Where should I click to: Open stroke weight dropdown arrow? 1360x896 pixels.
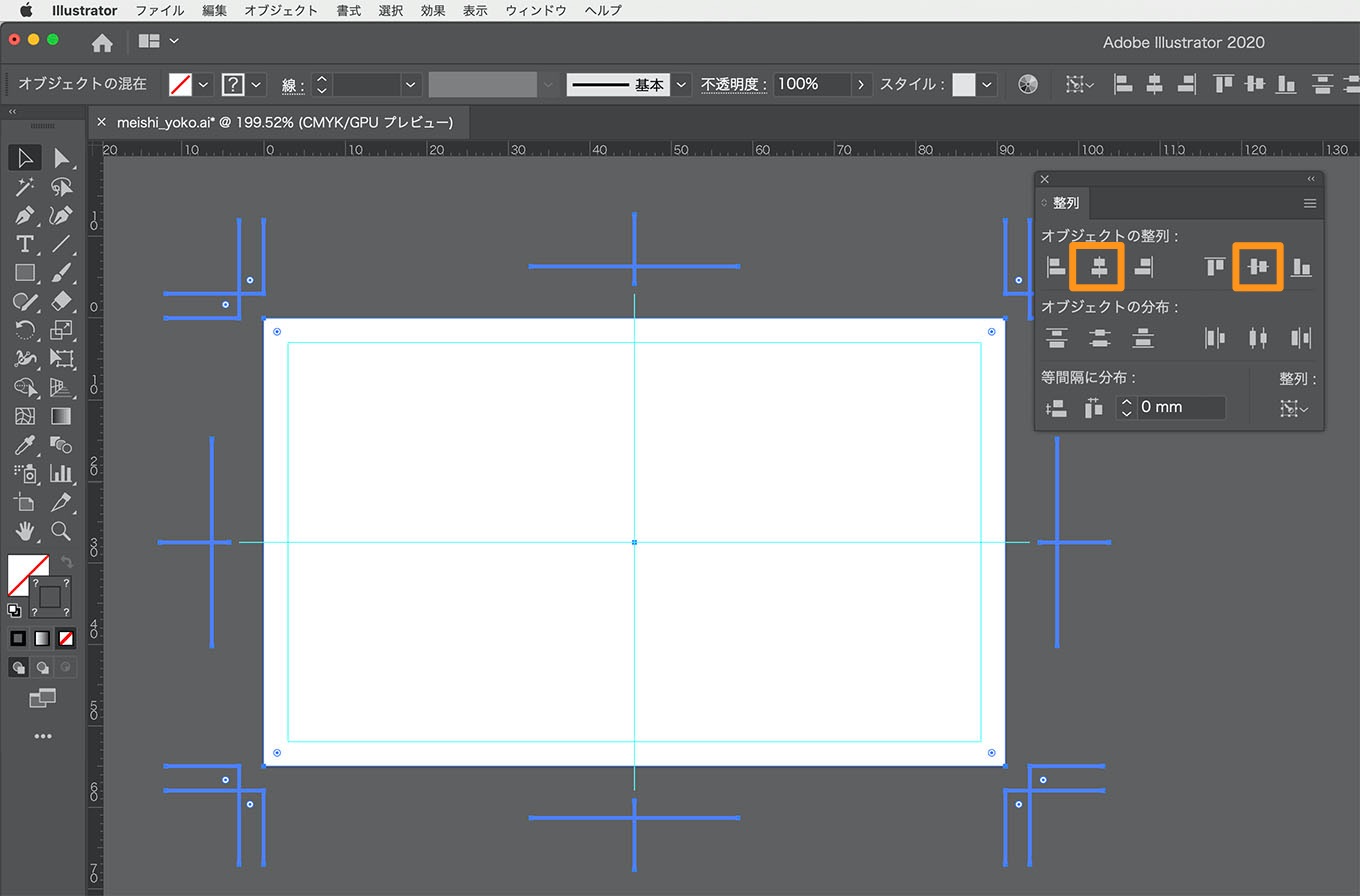click(x=410, y=85)
